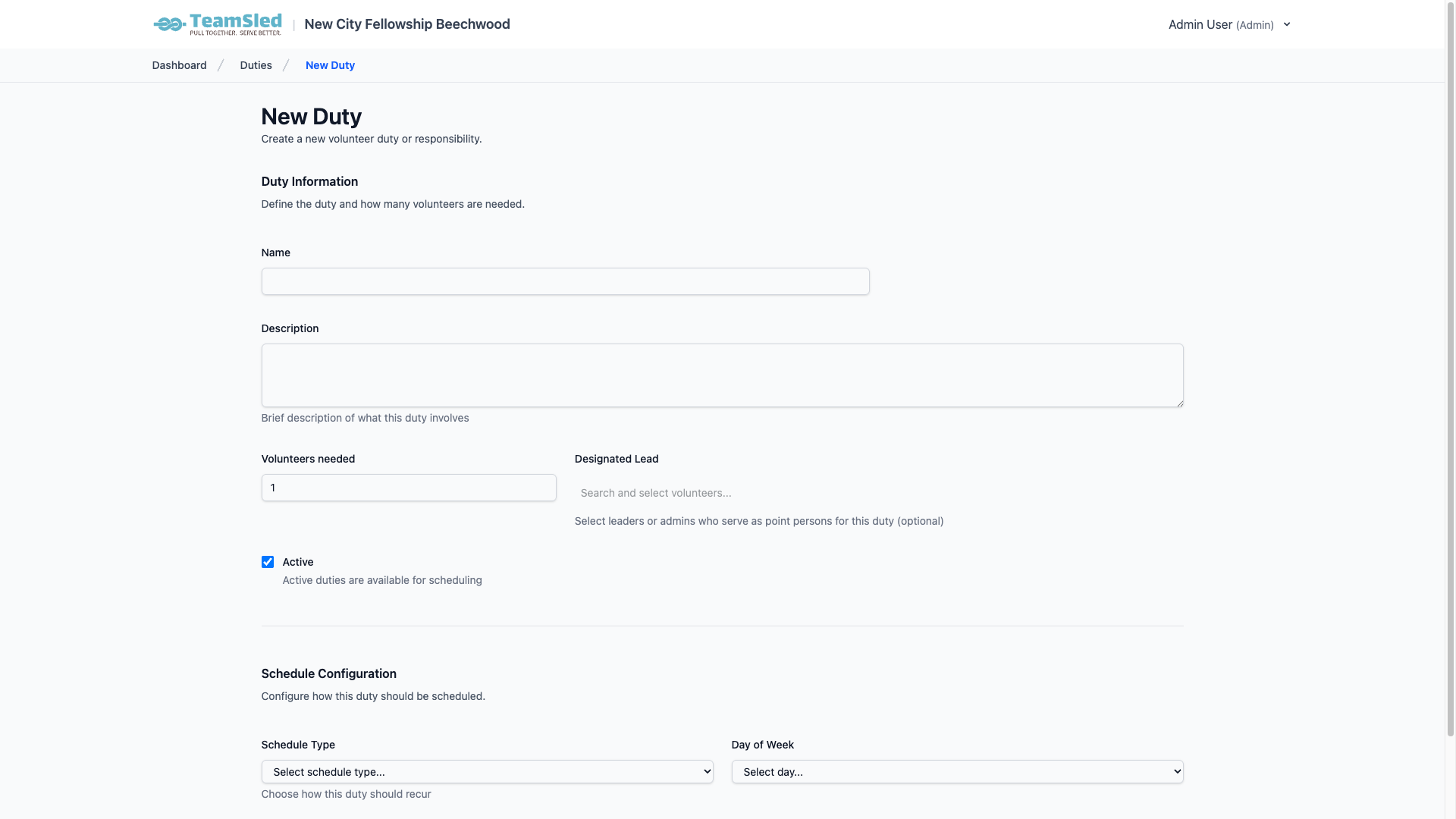The image size is (1456, 819).
Task: Toggle the Active checkbox
Action: click(268, 562)
